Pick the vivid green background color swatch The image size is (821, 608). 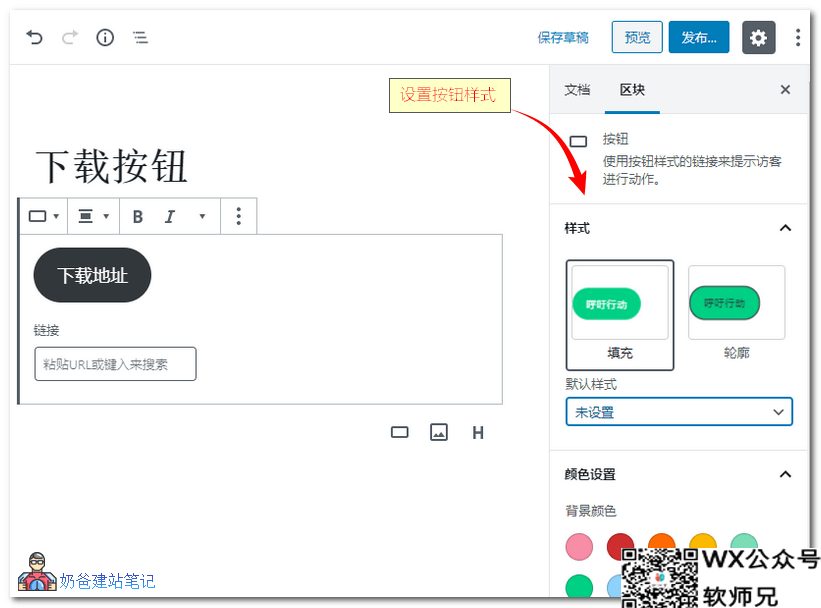pos(579,586)
